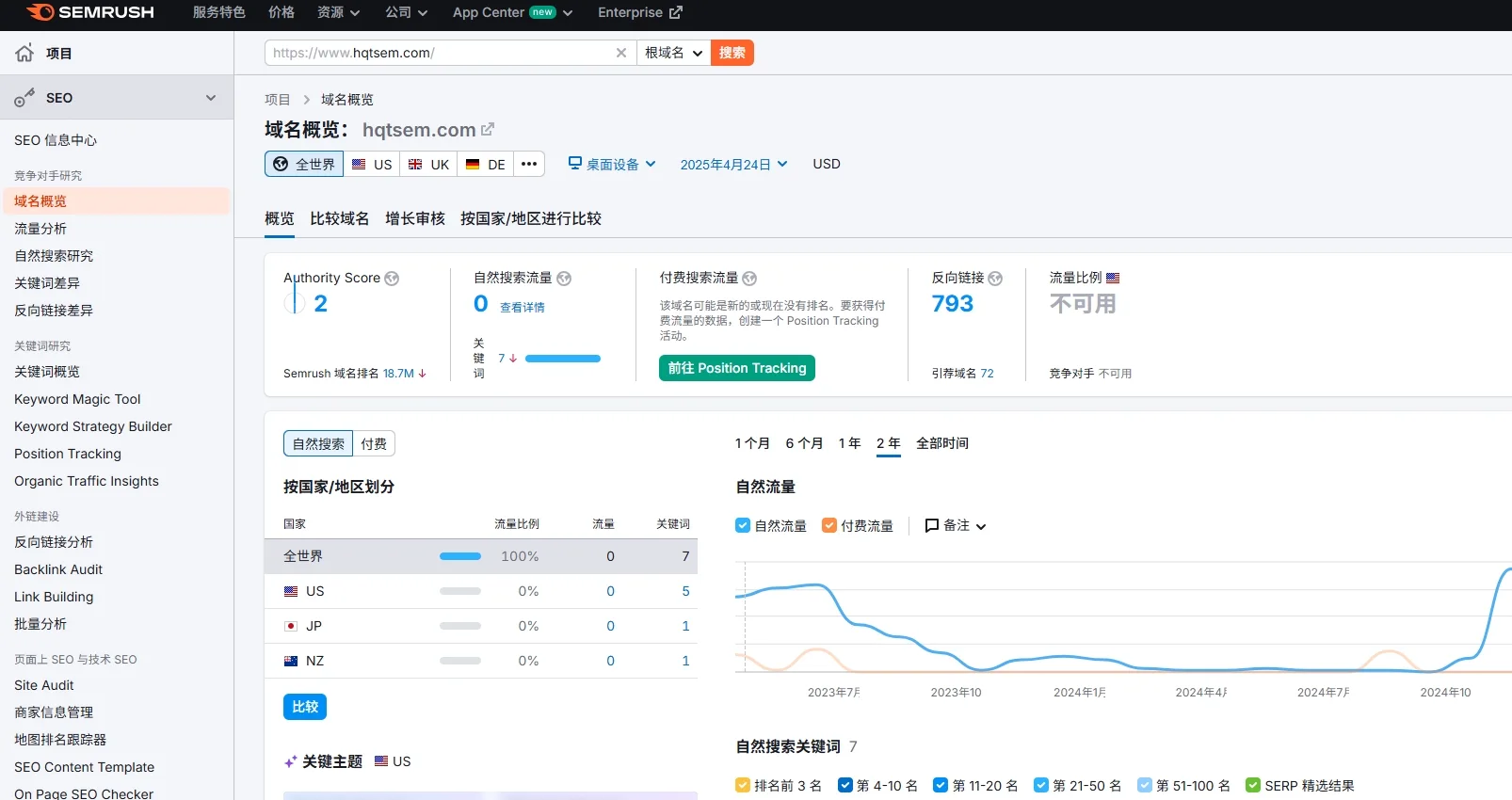The width and height of the screenshot is (1512, 800).
Task: Open 根域名 scope dropdown
Action: point(674,53)
